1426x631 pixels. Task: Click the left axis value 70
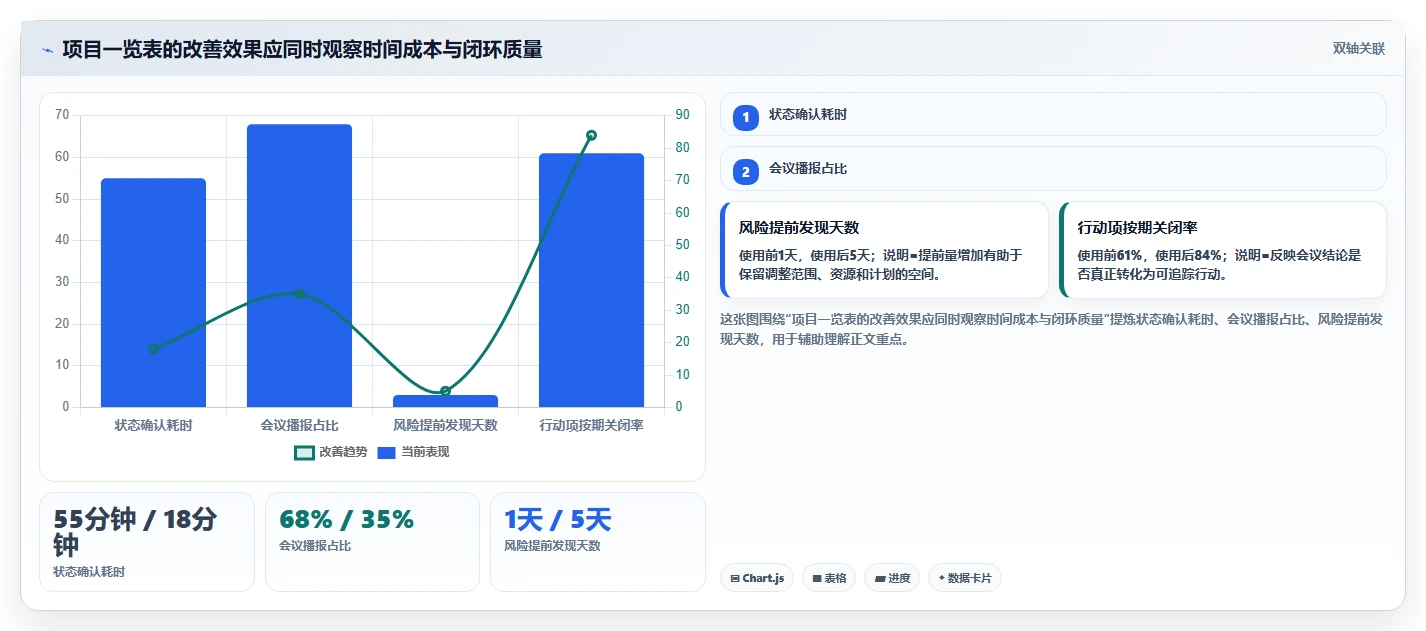click(62, 115)
